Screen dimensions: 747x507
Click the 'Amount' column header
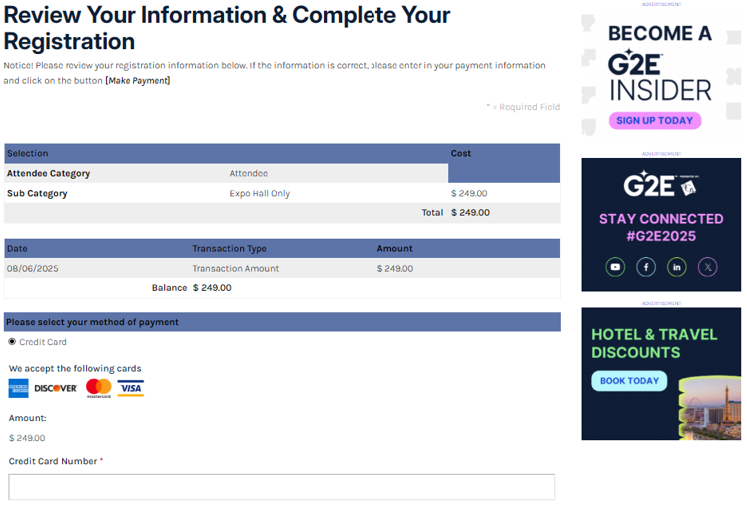(x=394, y=249)
